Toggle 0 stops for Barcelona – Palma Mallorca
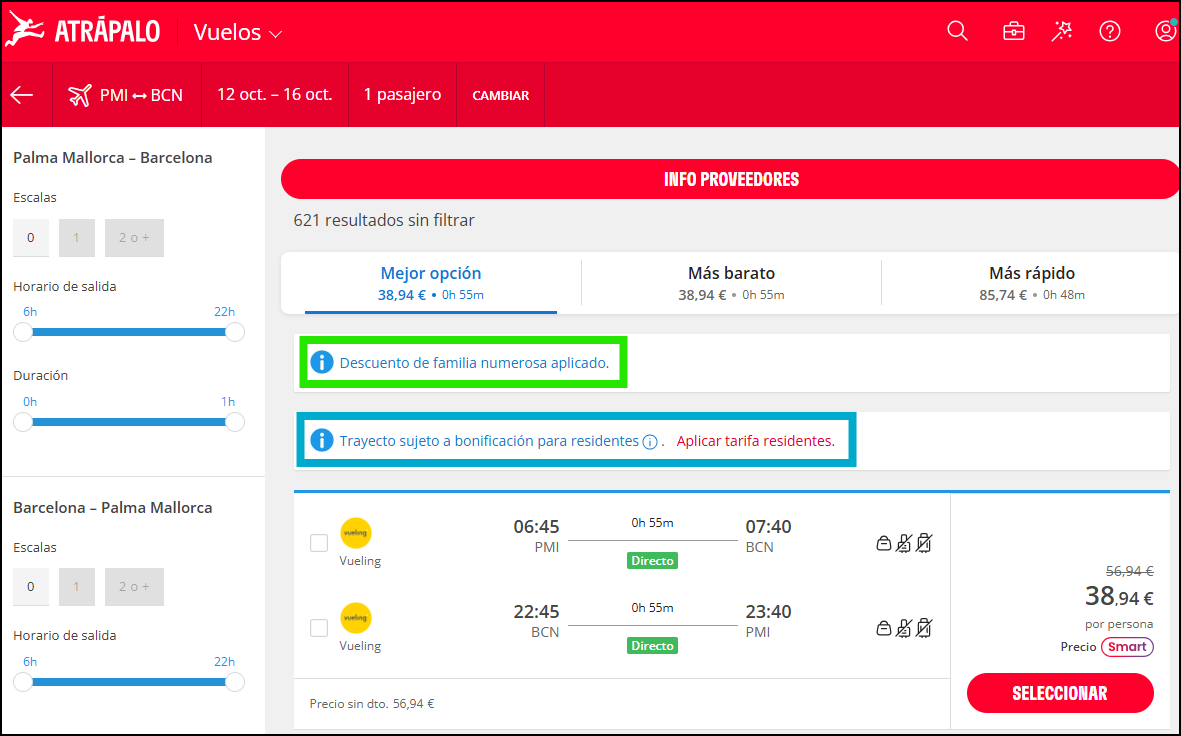The height and width of the screenshot is (736, 1181). pyautogui.click(x=31, y=587)
